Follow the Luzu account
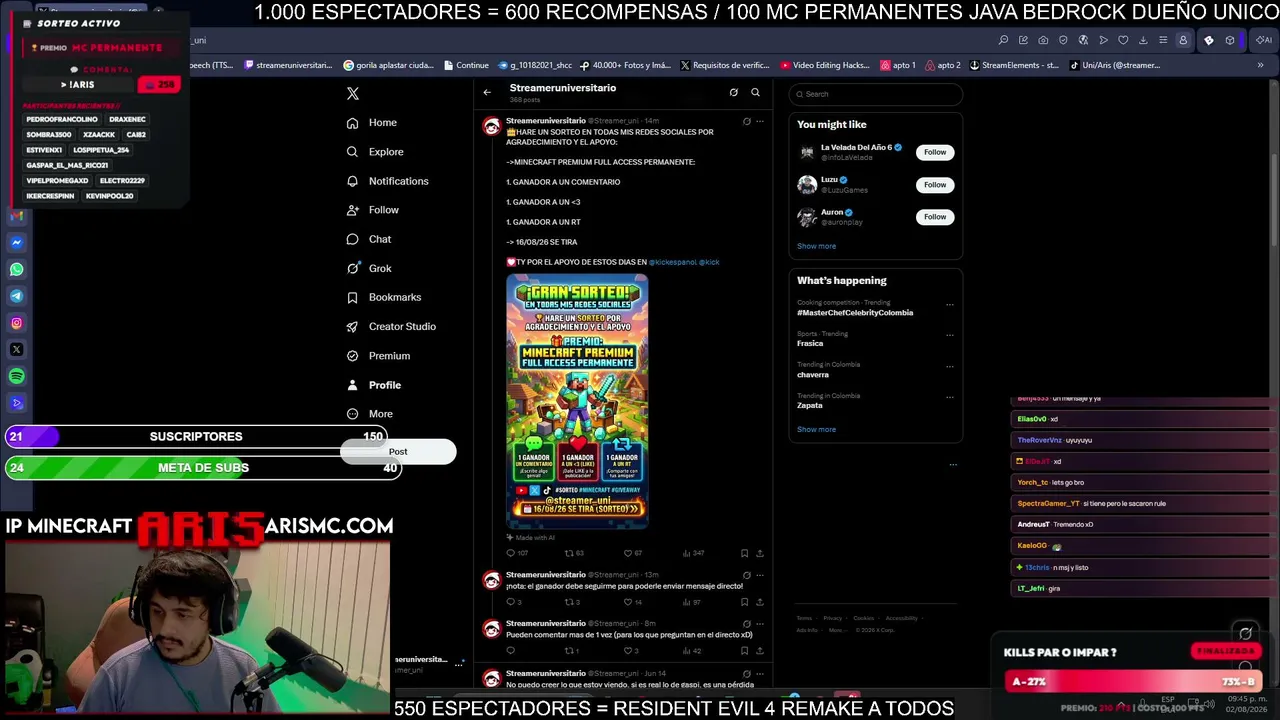This screenshot has width=1280, height=720. [x=935, y=184]
